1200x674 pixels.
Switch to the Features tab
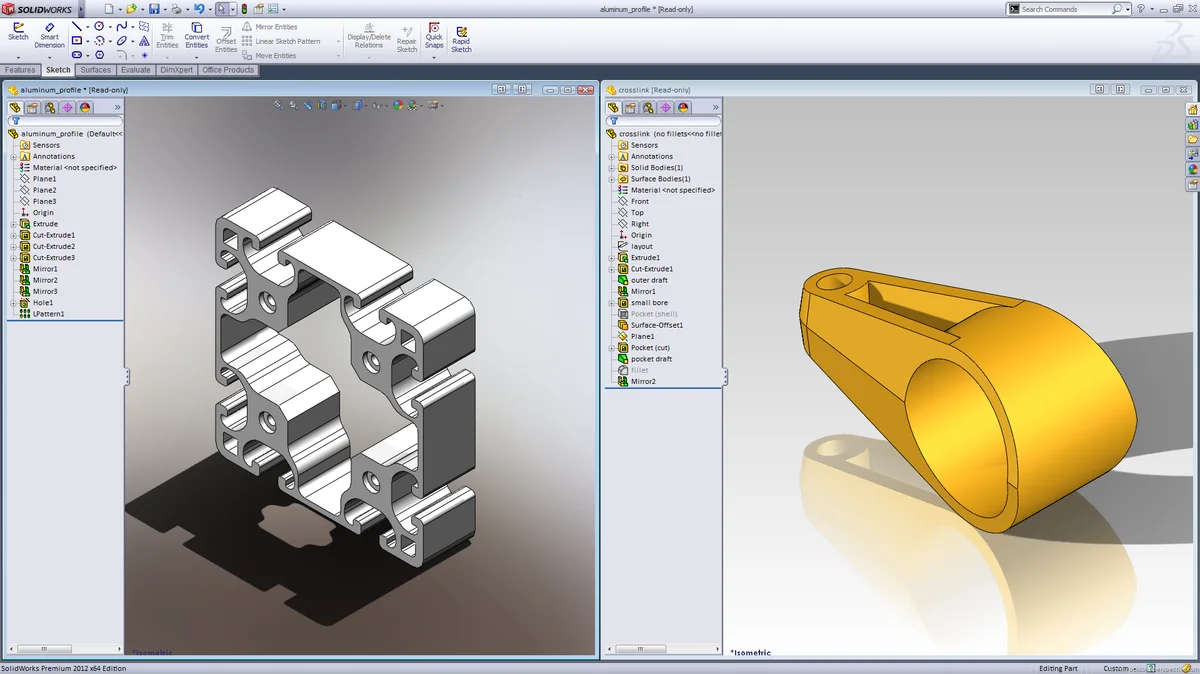20,70
